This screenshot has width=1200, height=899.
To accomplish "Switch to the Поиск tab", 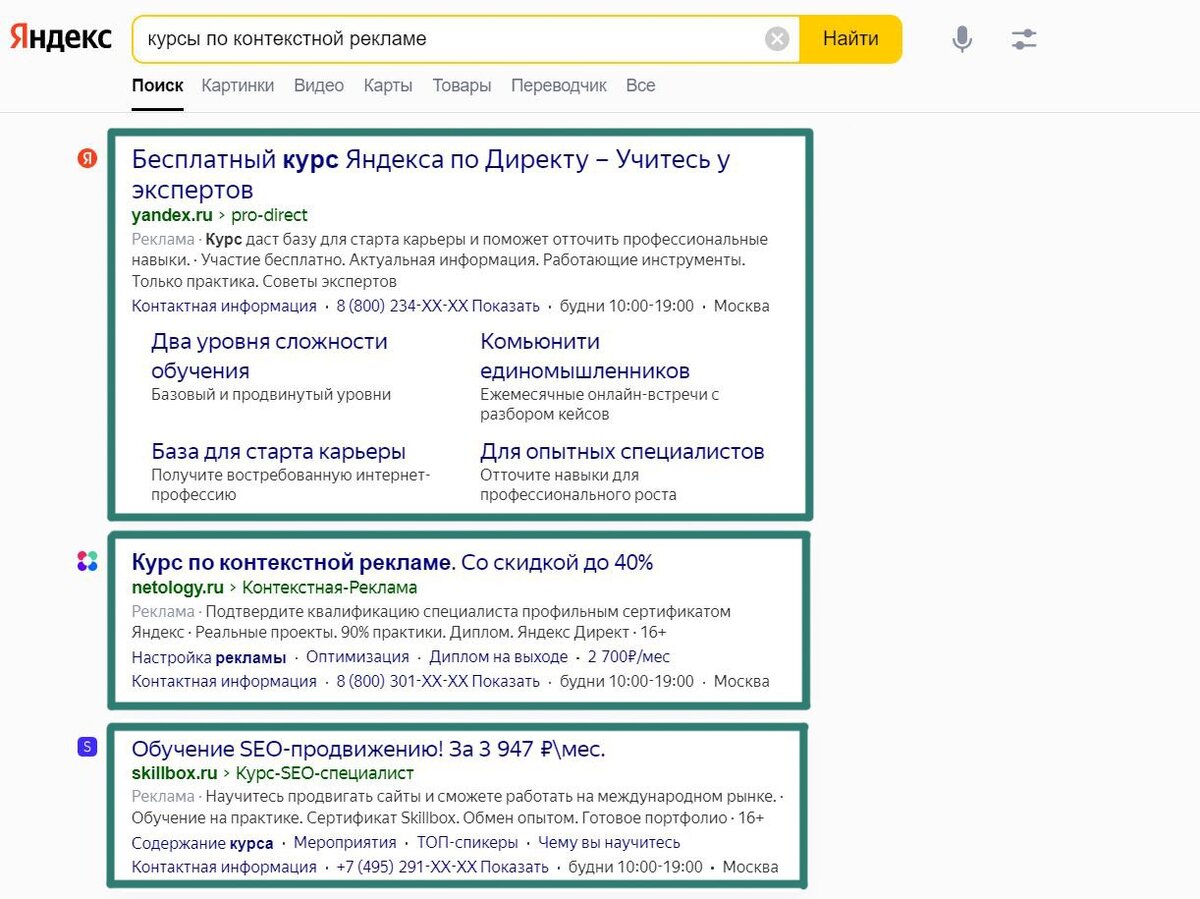I will pyautogui.click(x=158, y=86).
